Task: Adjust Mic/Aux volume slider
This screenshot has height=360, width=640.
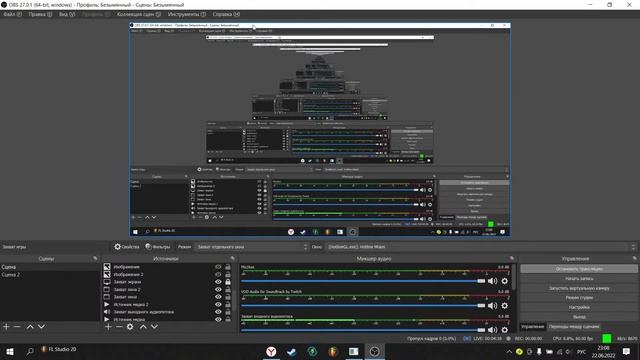Action: pyautogui.click(x=363, y=281)
